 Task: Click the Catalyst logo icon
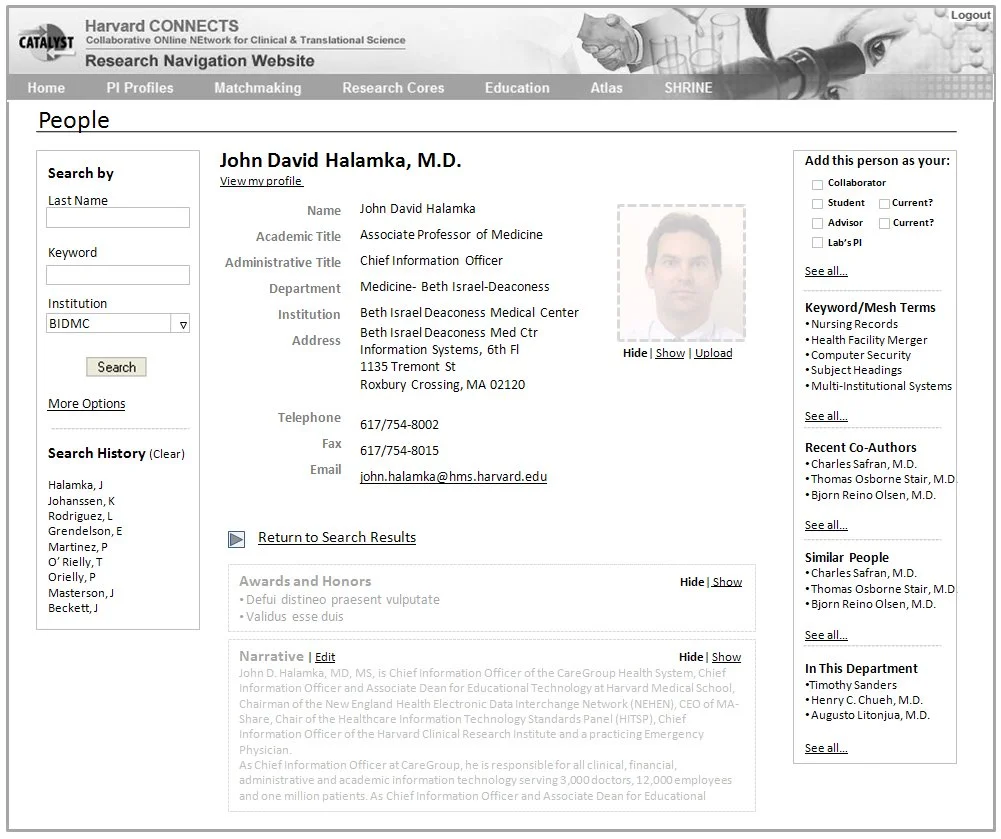(46, 42)
